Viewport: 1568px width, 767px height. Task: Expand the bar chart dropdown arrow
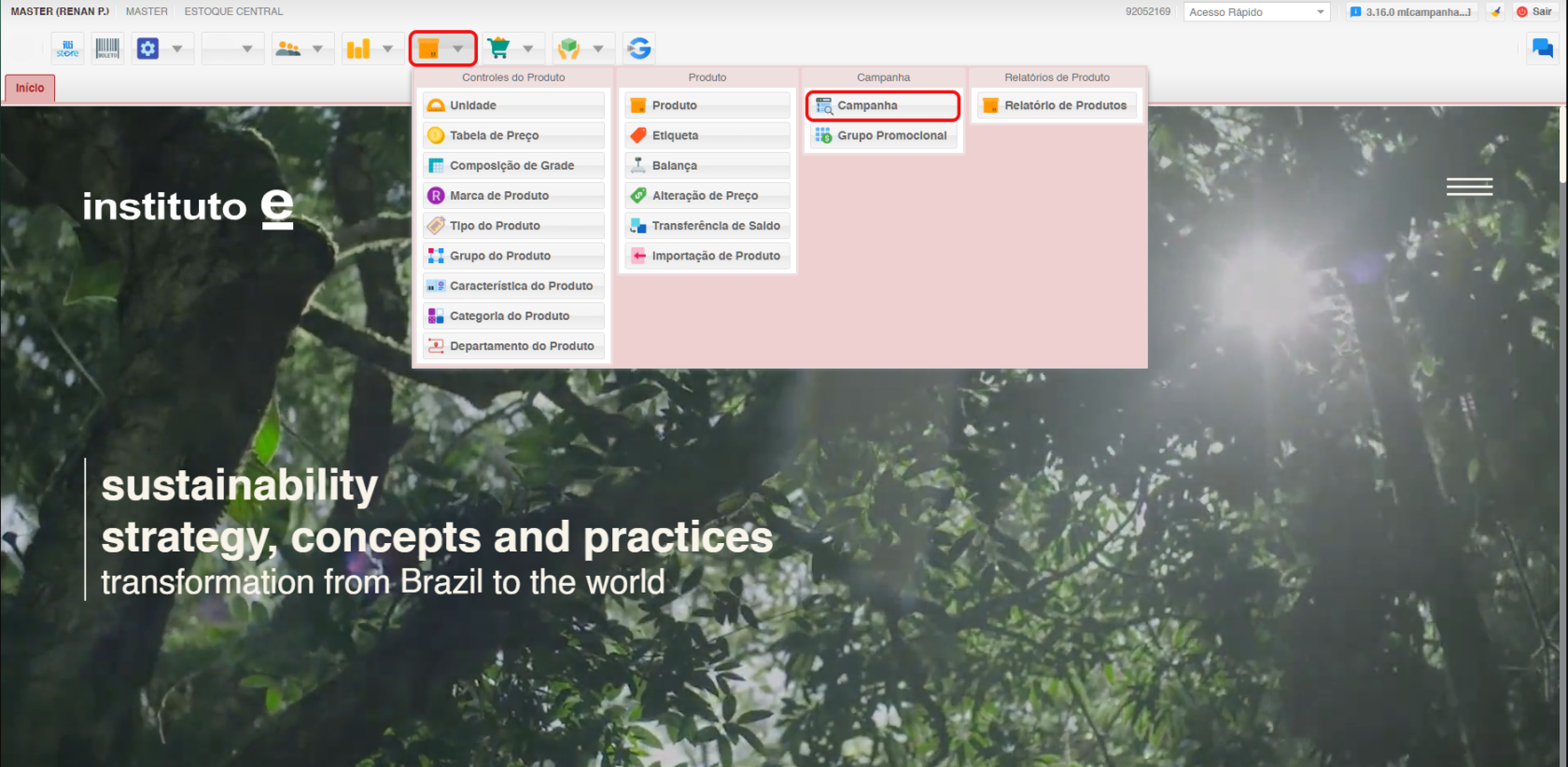[387, 49]
